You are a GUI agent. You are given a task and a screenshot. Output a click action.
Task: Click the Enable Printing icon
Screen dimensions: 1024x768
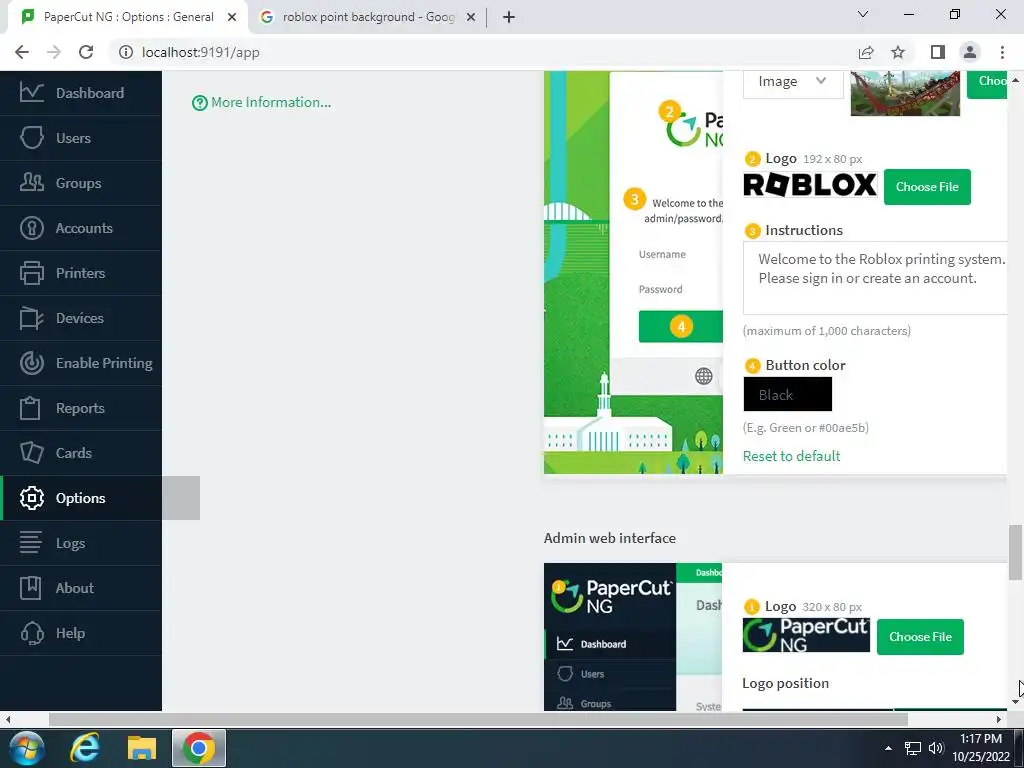pos(31,363)
